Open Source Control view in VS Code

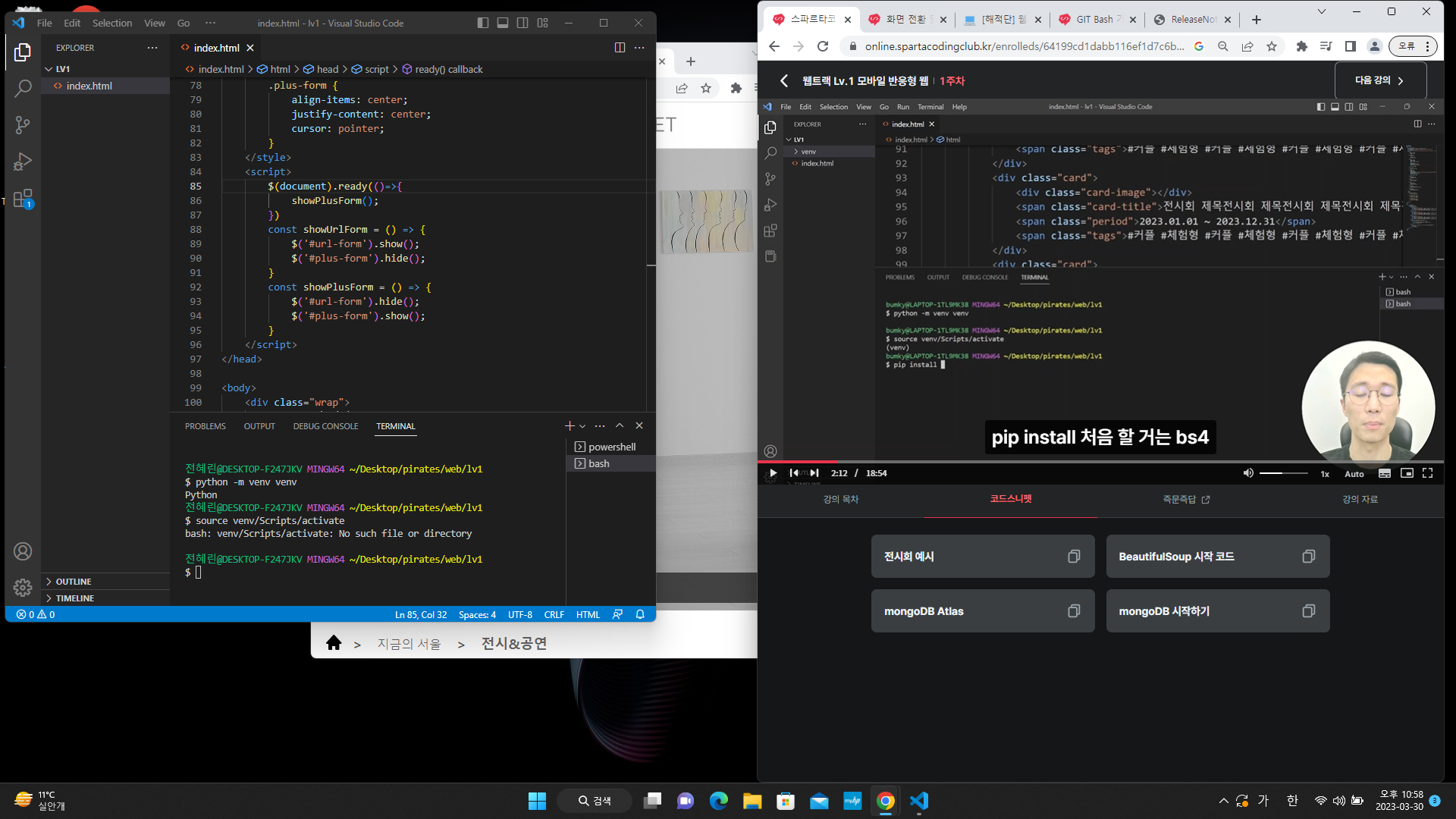pos(23,125)
